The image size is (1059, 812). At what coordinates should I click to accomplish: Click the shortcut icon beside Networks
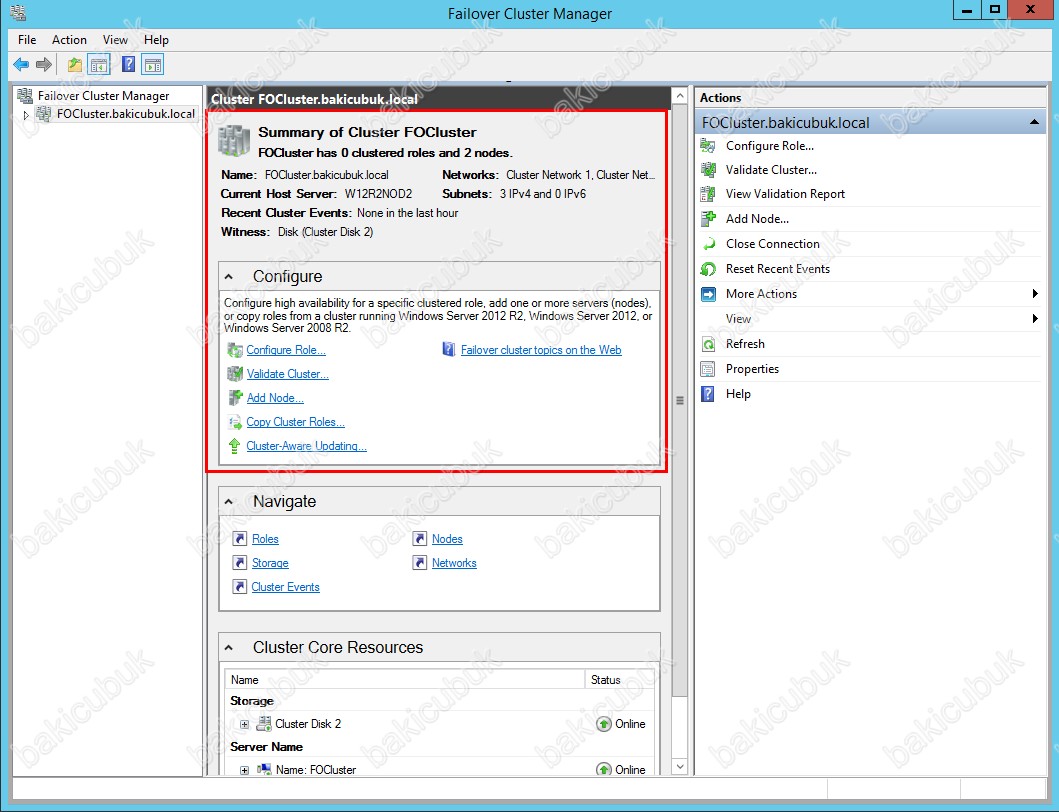(419, 563)
